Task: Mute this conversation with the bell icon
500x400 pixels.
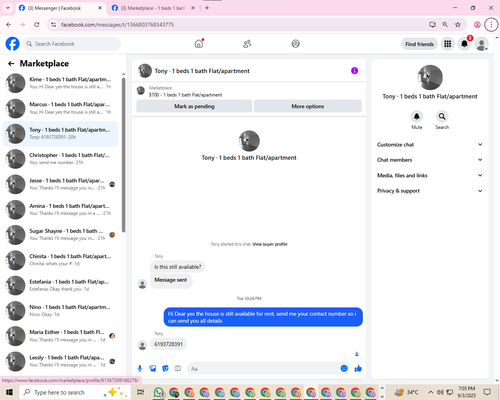Action: [x=417, y=116]
